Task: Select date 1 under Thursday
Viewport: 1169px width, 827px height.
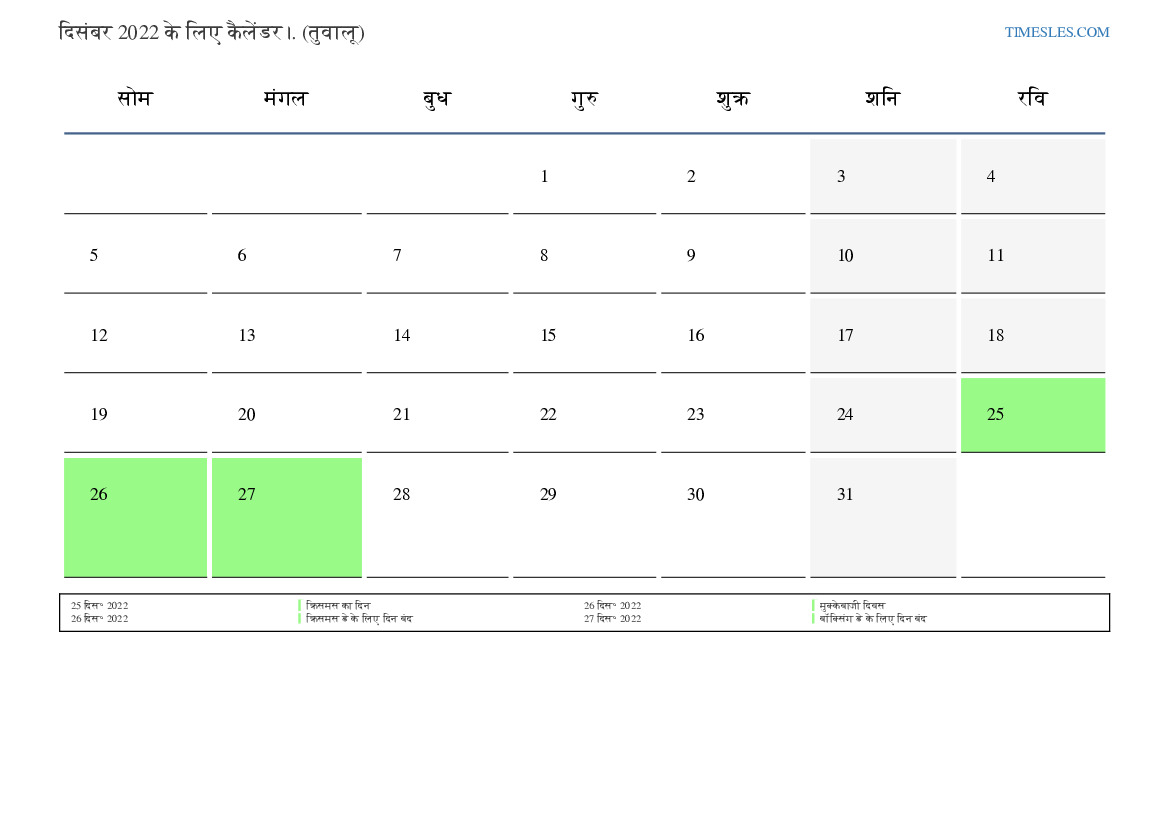Action: pos(544,177)
